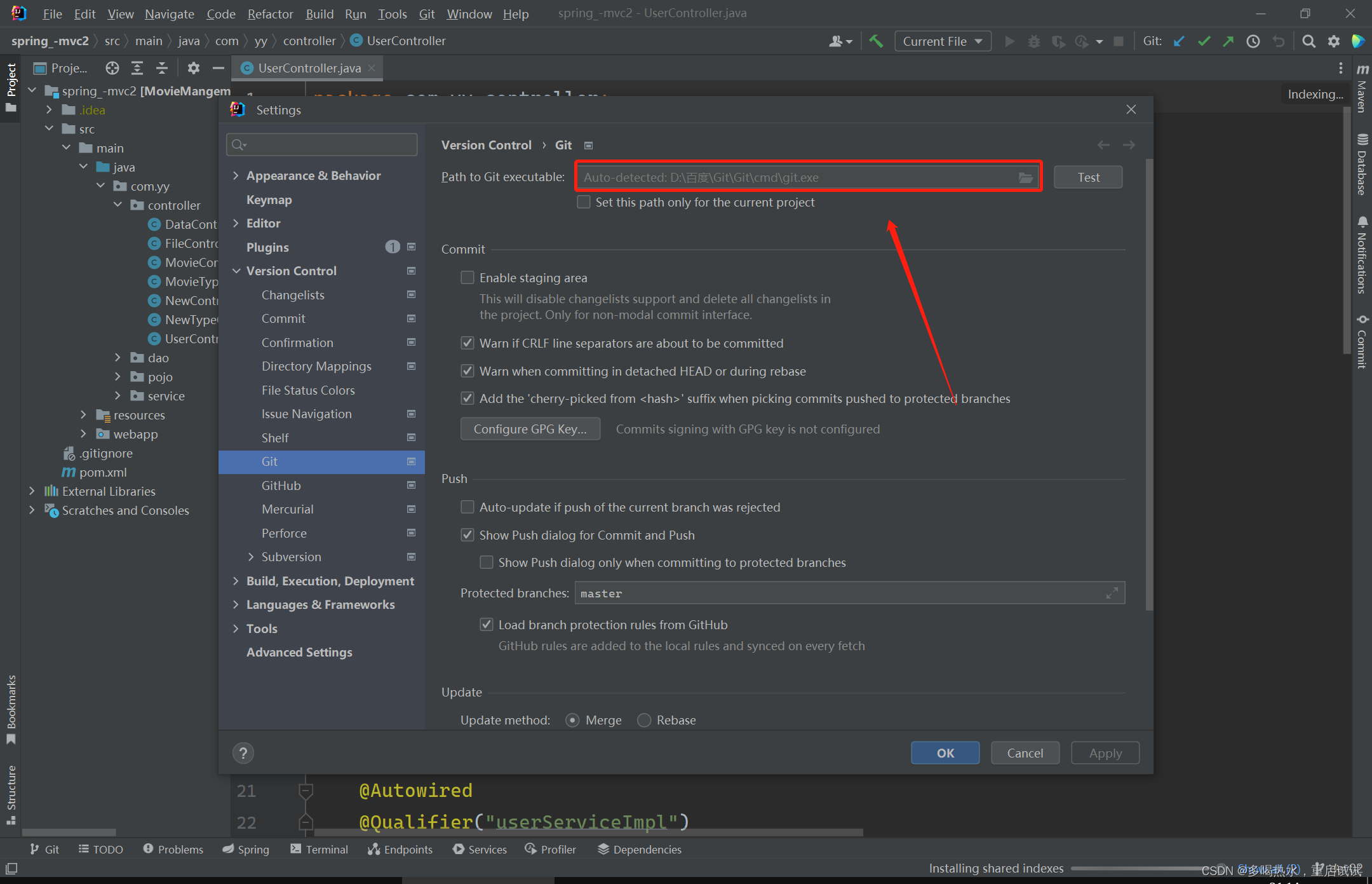Click the Apply button in Settings
This screenshot has height=884, width=1372.
coord(1105,753)
